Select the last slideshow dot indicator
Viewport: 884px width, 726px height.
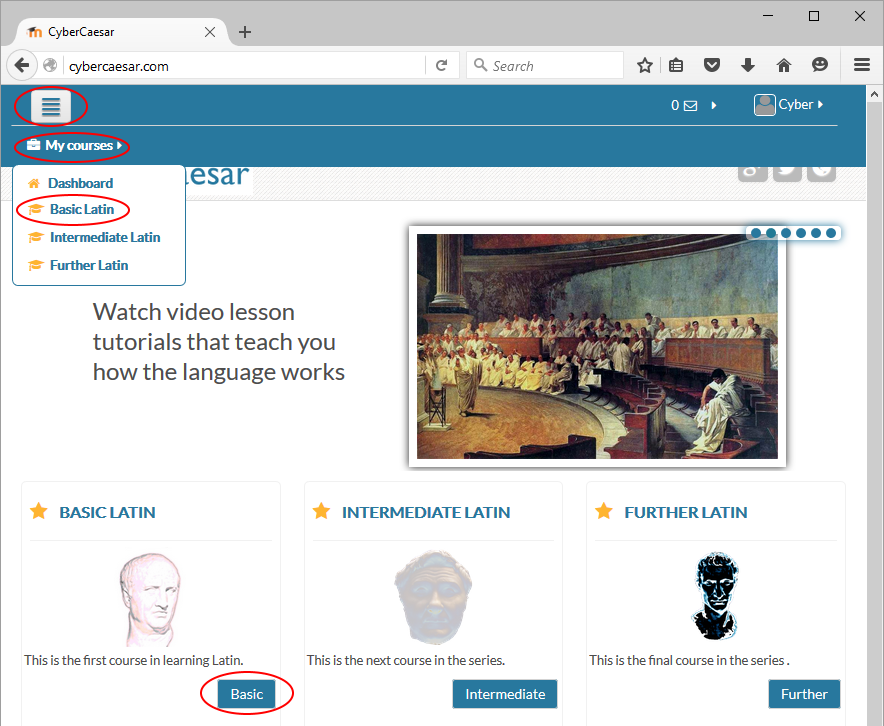click(x=830, y=233)
